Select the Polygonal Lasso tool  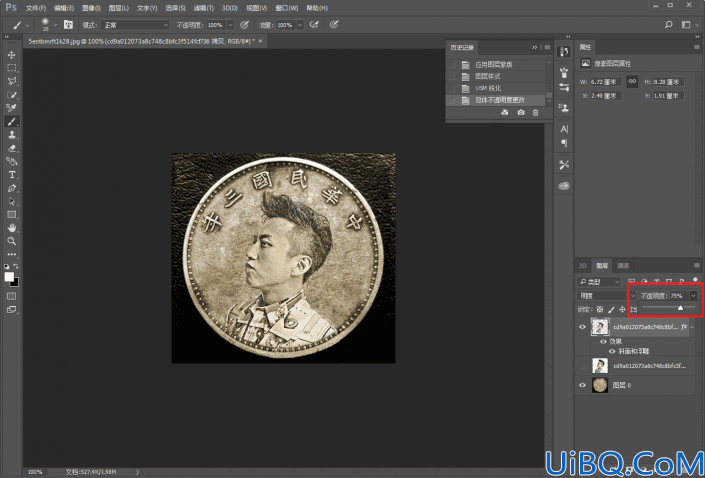coord(12,81)
